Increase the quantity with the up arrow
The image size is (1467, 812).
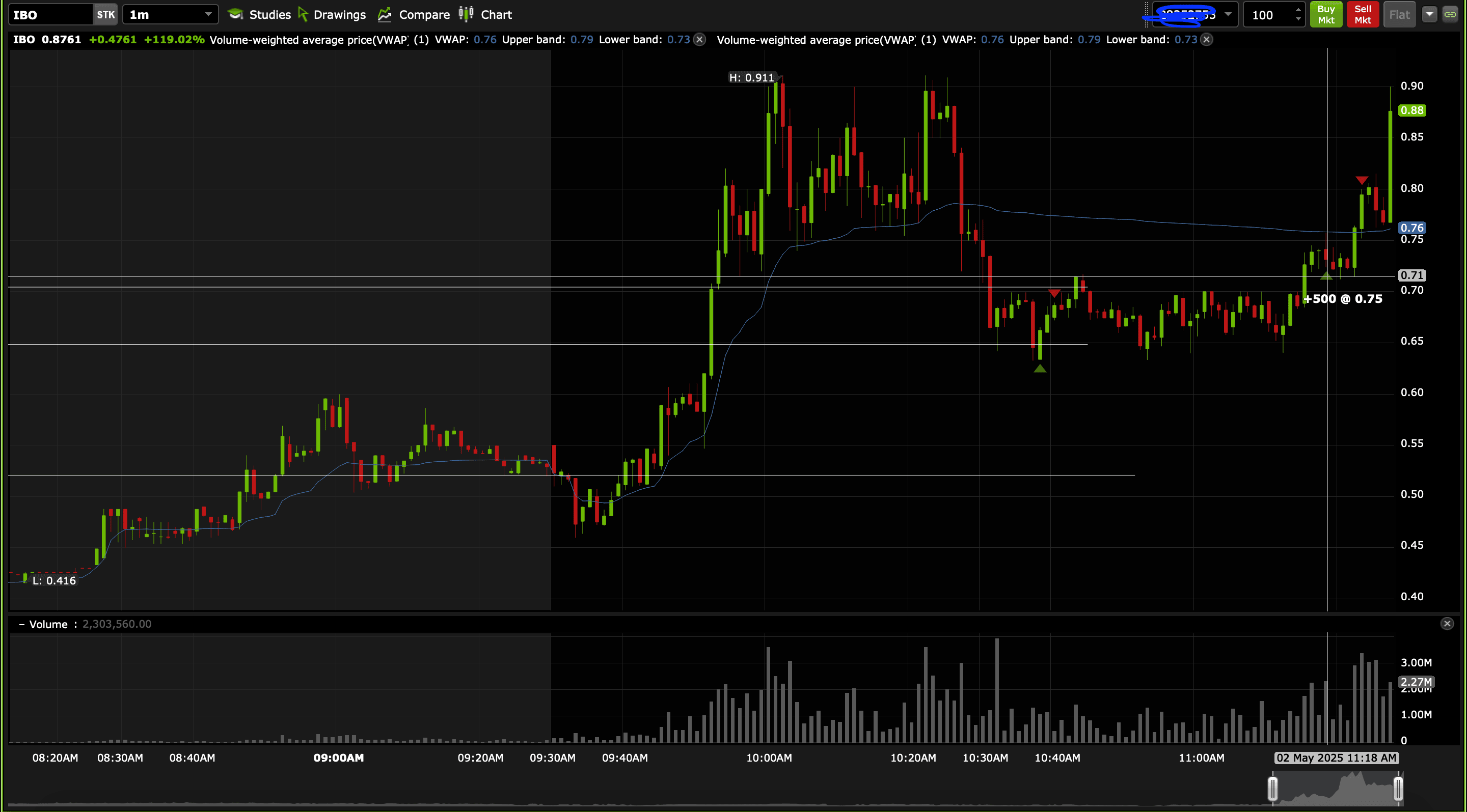pyautogui.click(x=1298, y=10)
